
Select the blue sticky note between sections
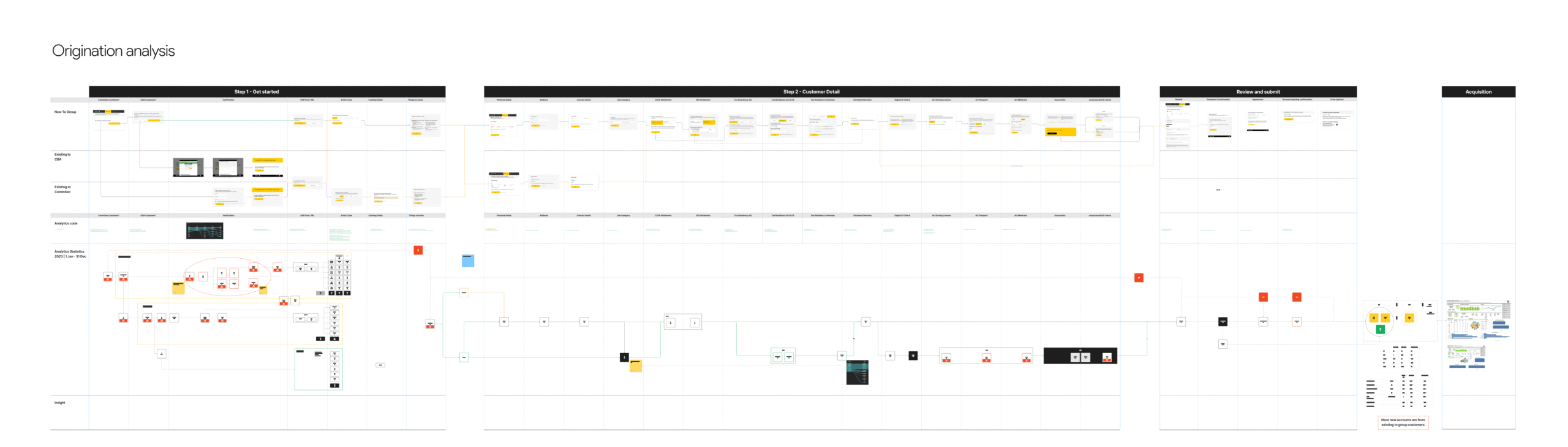[x=468, y=261]
